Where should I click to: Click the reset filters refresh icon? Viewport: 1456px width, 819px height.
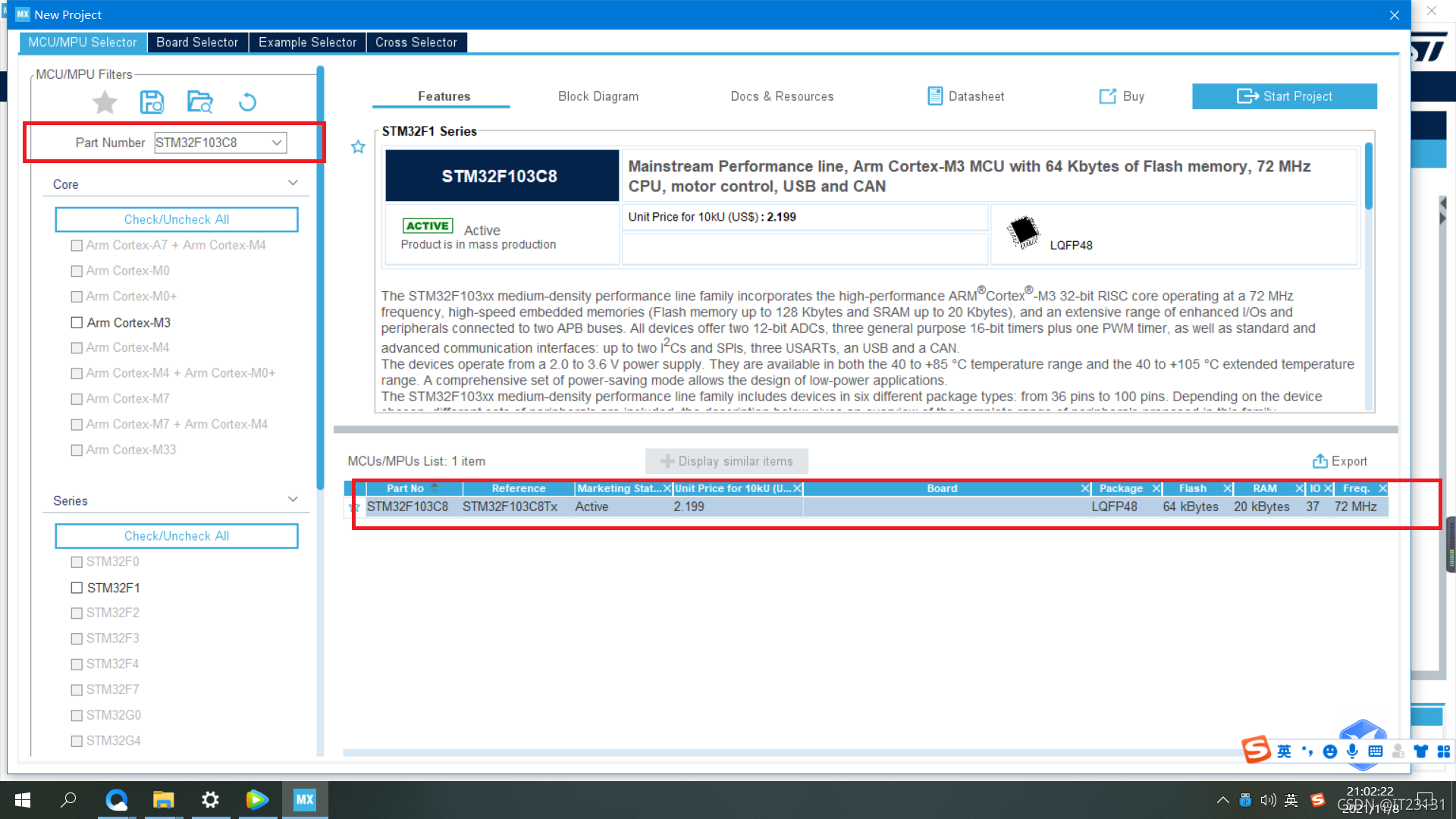(x=247, y=102)
